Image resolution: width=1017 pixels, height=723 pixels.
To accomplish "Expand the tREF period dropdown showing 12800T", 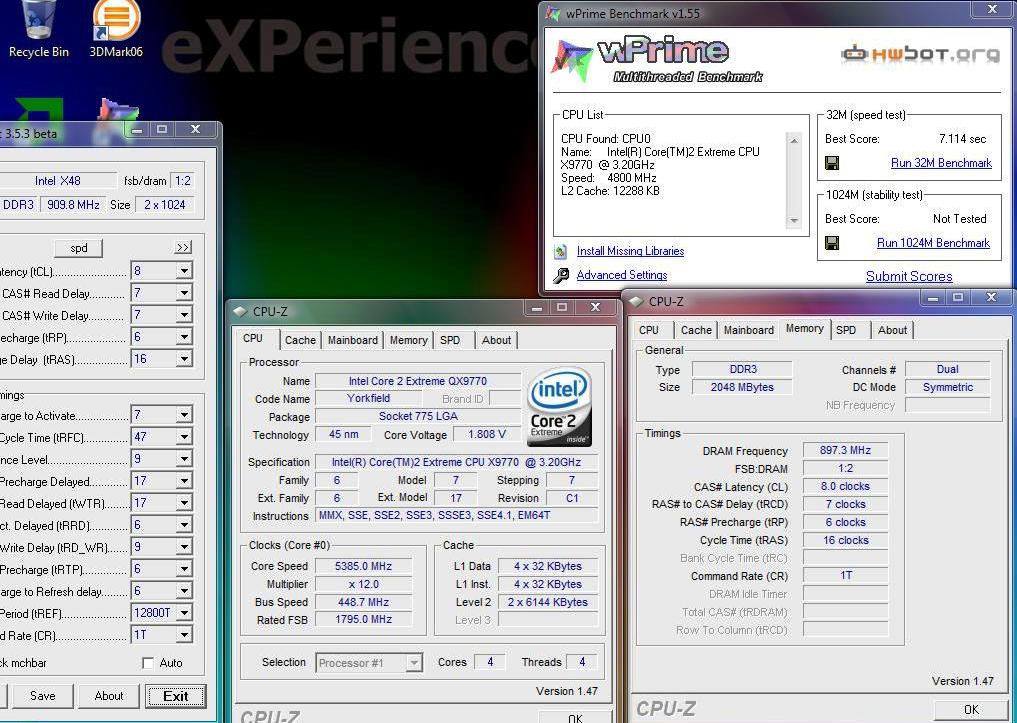I will click(x=184, y=613).
